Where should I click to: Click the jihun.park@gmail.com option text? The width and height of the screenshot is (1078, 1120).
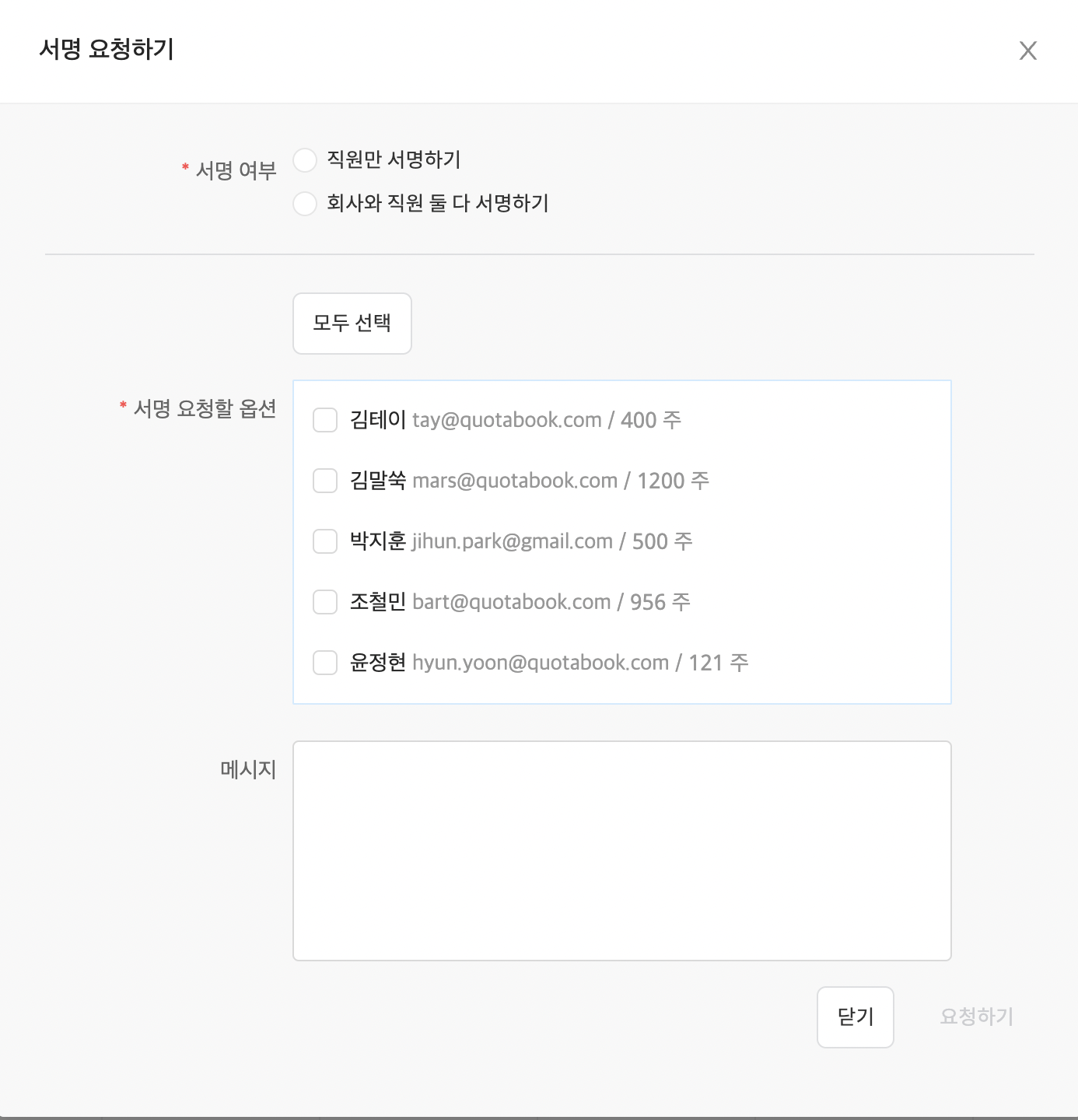tap(552, 541)
